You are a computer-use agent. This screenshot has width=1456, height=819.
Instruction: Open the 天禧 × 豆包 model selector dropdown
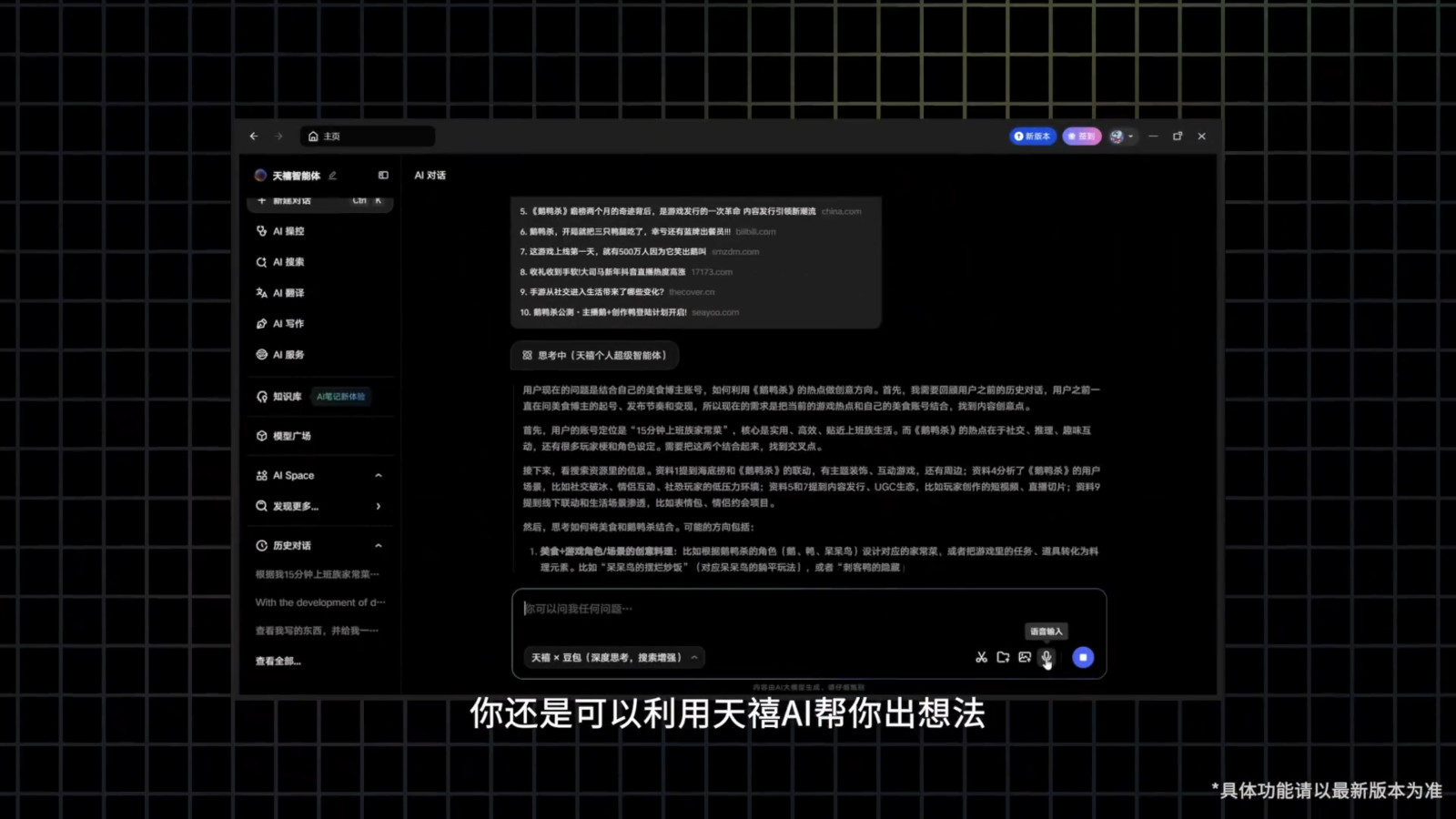[x=614, y=657]
